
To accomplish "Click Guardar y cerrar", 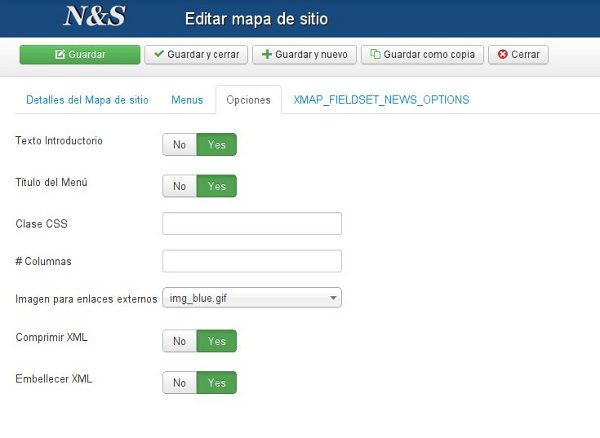I will [x=196, y=54].
